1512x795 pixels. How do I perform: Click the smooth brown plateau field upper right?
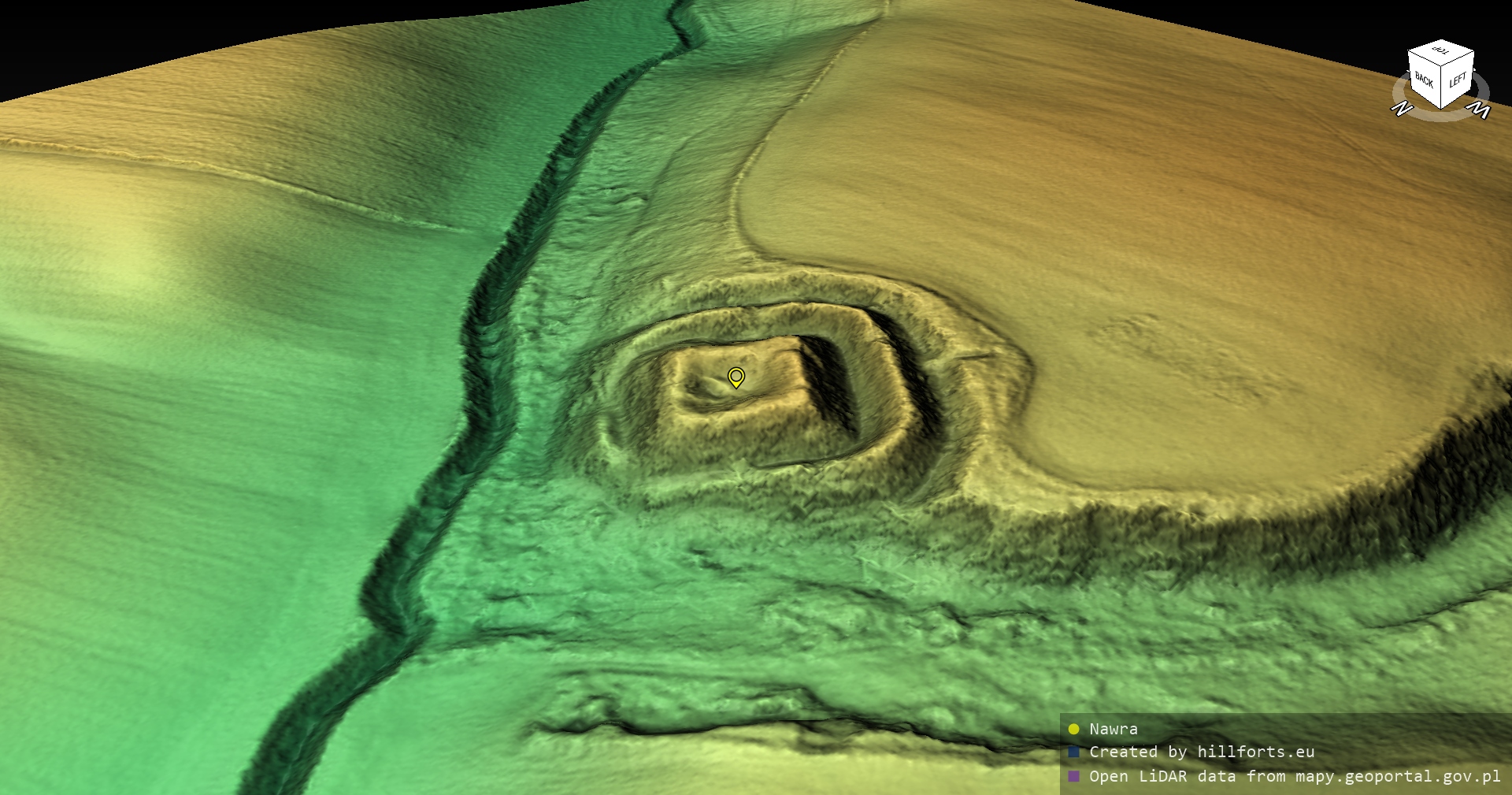coord(1181,197)
